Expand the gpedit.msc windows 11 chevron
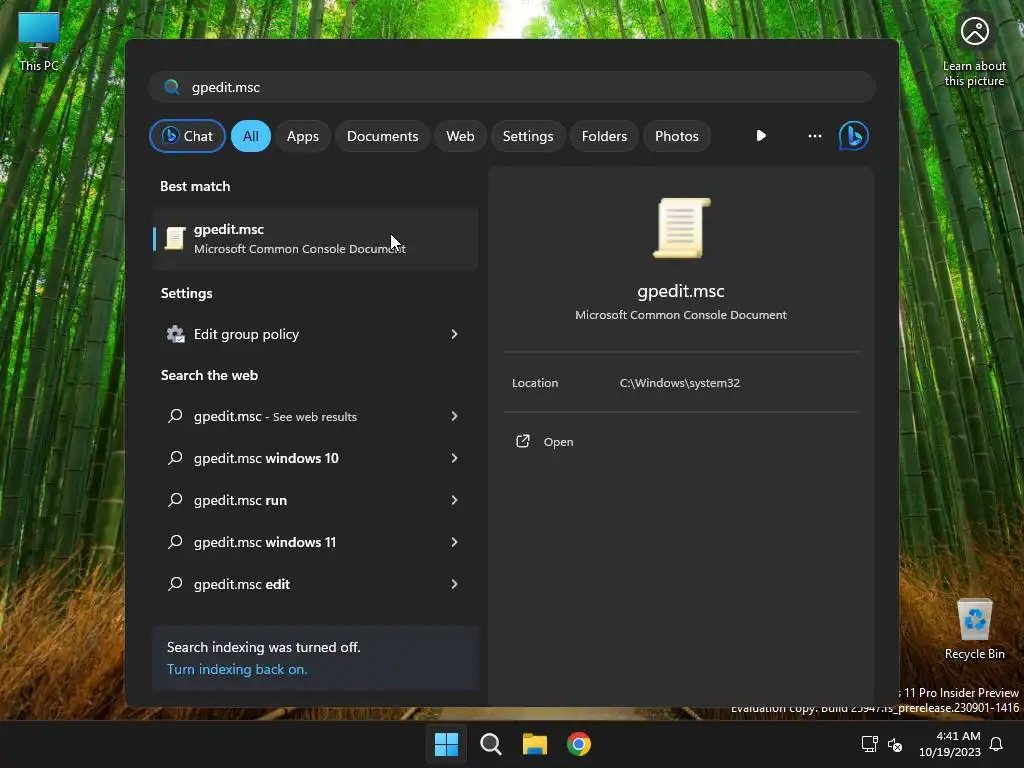The width and height of the screenshot is (1024, 768). [x=455, y=542]
